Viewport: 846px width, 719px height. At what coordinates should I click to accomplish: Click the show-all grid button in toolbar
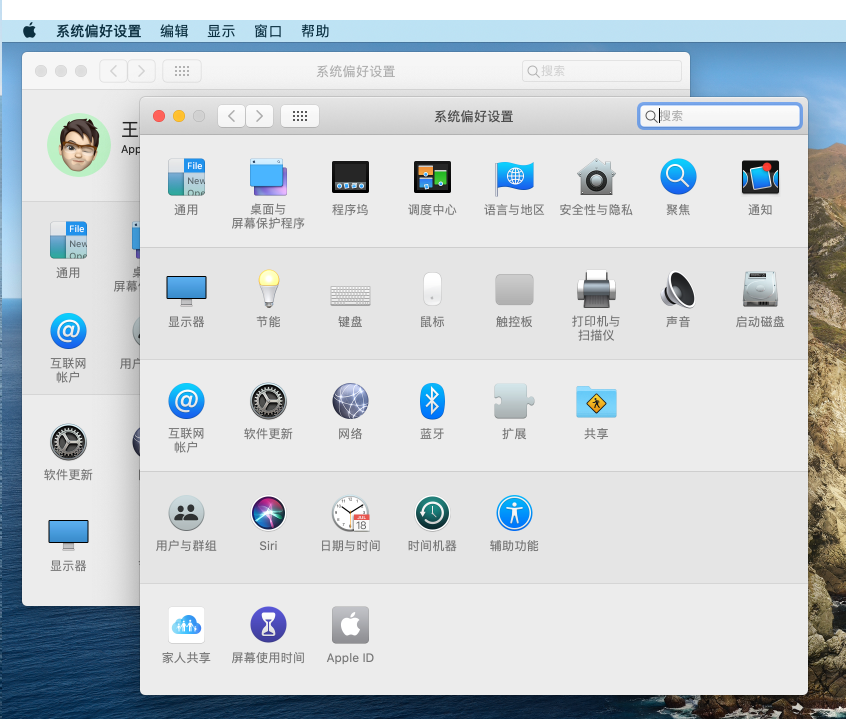pos(300,116)
